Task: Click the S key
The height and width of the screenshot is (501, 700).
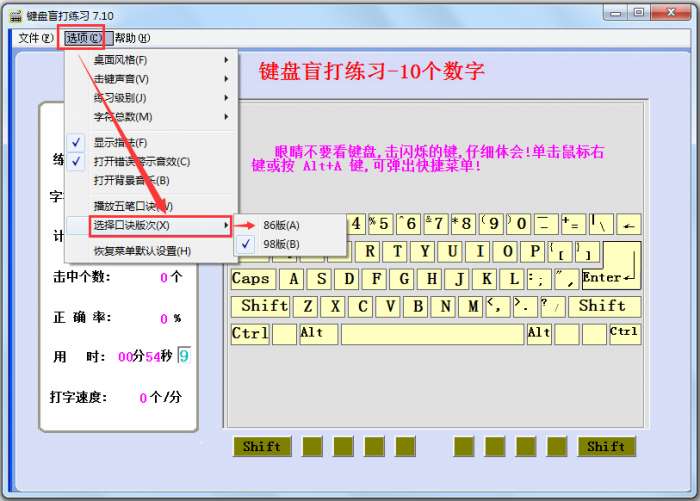Action: [x=321, y=279]
